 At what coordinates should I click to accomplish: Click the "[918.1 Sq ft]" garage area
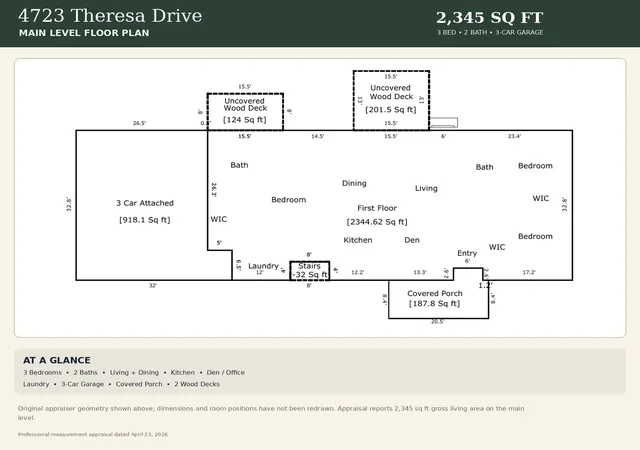[144, 220]
